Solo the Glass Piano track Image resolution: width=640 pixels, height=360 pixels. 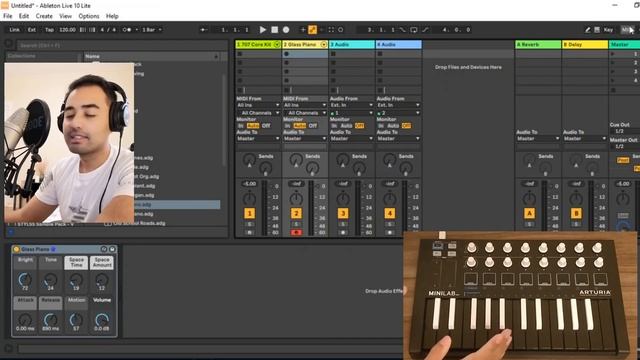tap(296, 224)
